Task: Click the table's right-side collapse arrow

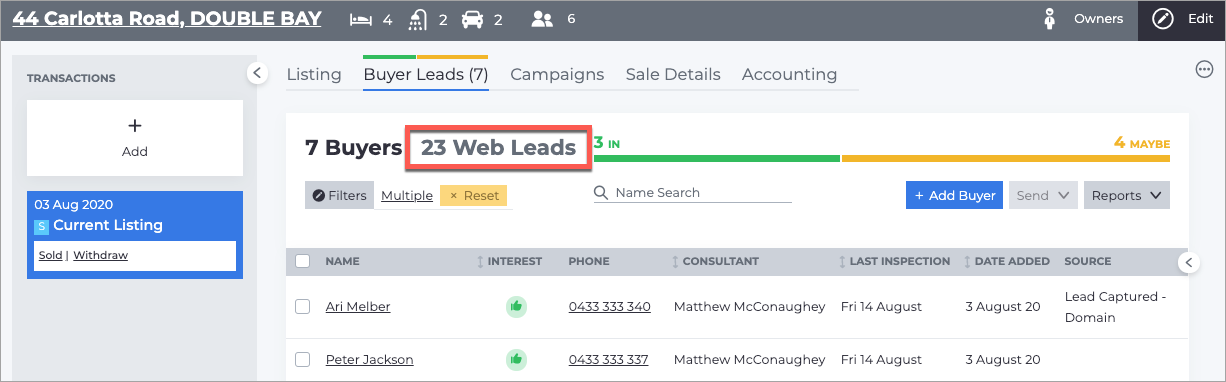Action: point(1188,262)
